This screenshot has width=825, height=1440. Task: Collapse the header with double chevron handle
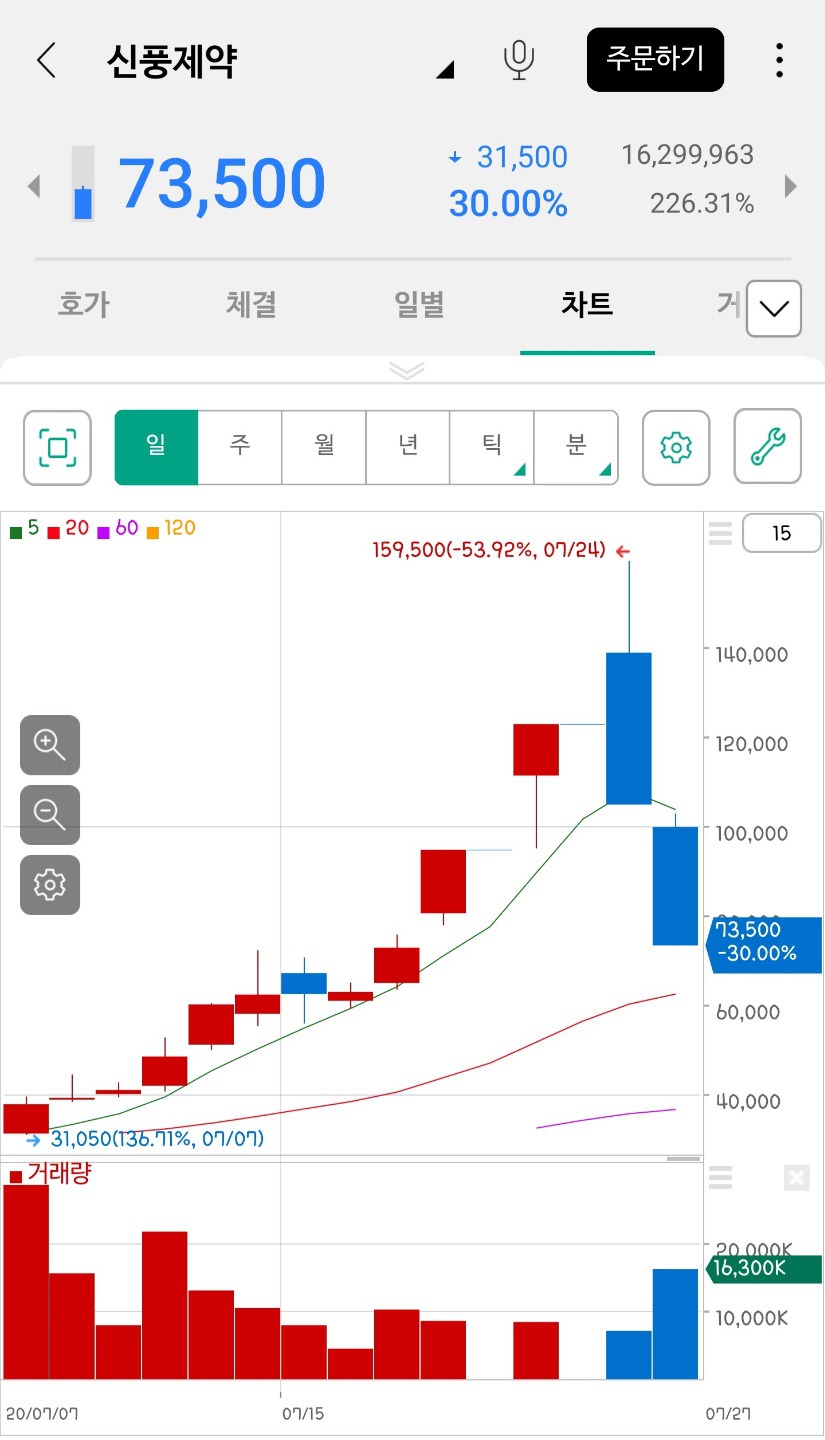coord(407,370)
